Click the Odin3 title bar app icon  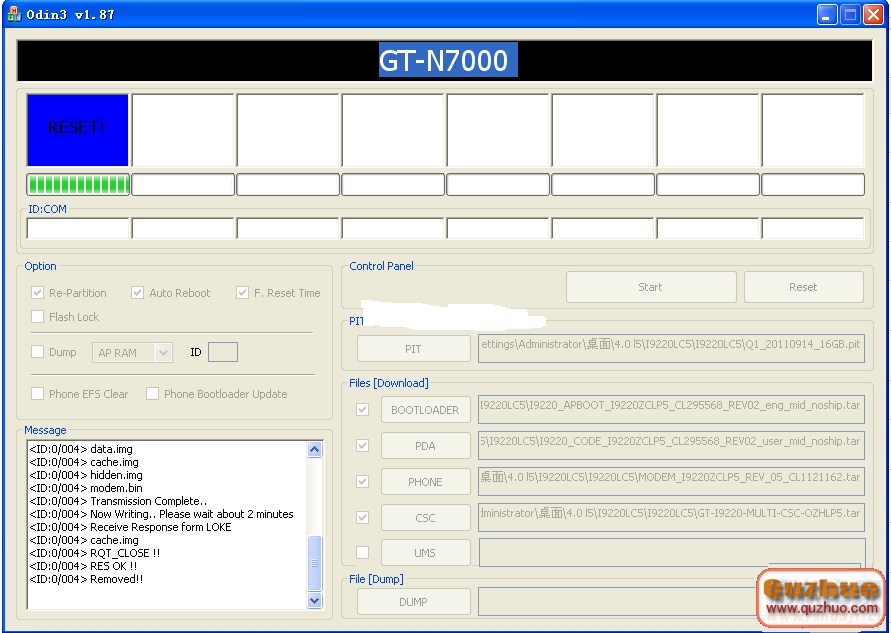(13, 14)
